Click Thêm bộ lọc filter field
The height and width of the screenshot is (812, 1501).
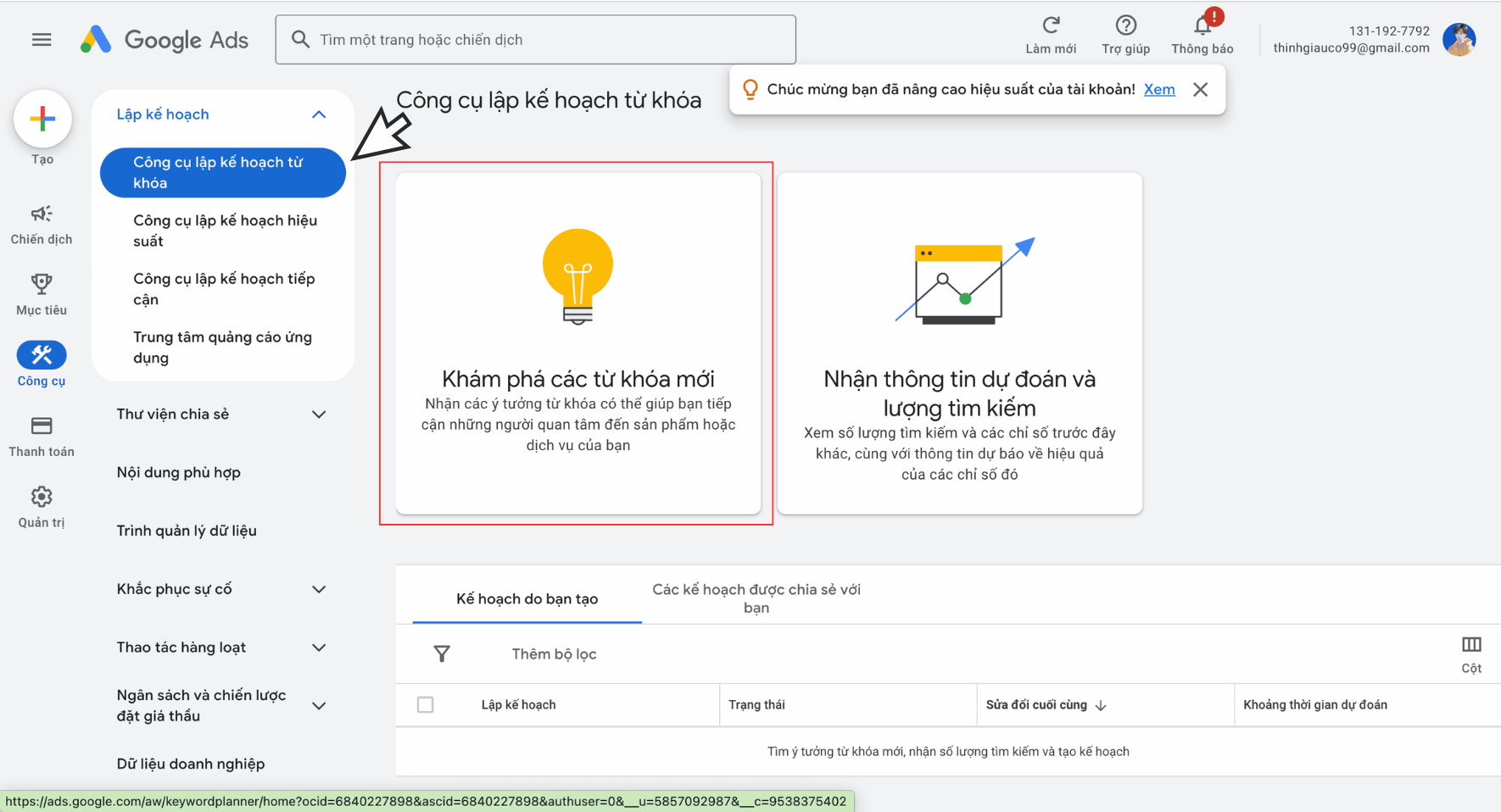coord(554,654)
